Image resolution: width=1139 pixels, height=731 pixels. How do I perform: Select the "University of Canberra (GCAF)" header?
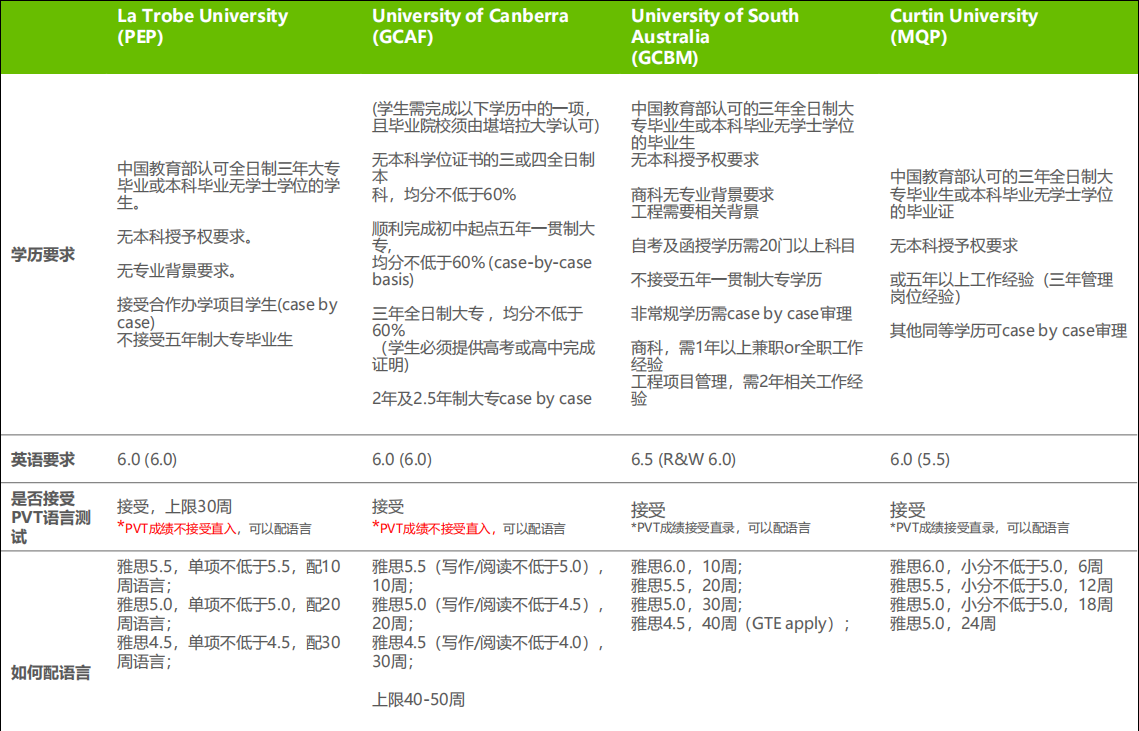click(470, 26)
